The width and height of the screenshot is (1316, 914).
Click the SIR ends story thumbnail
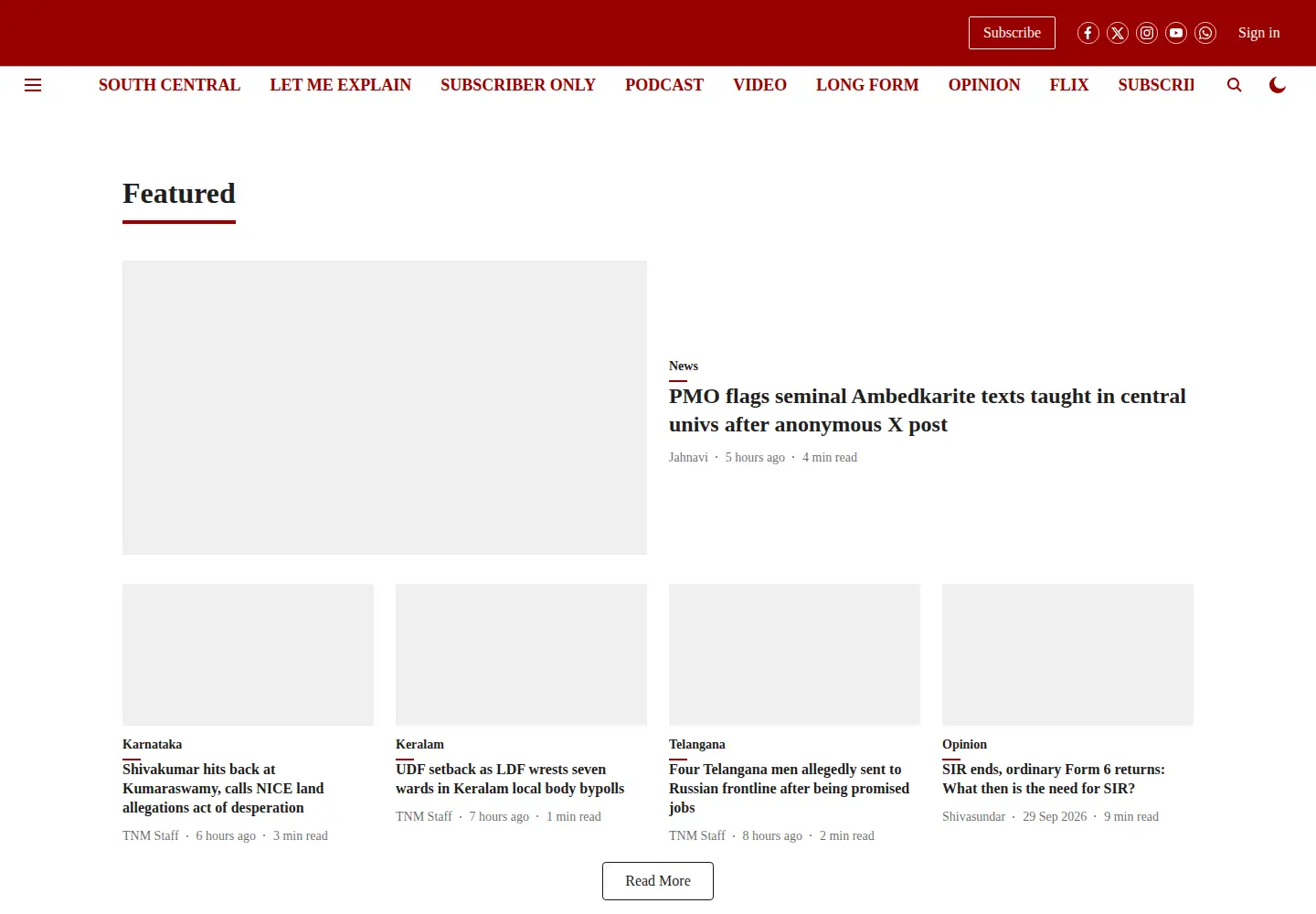[1067, 654]
